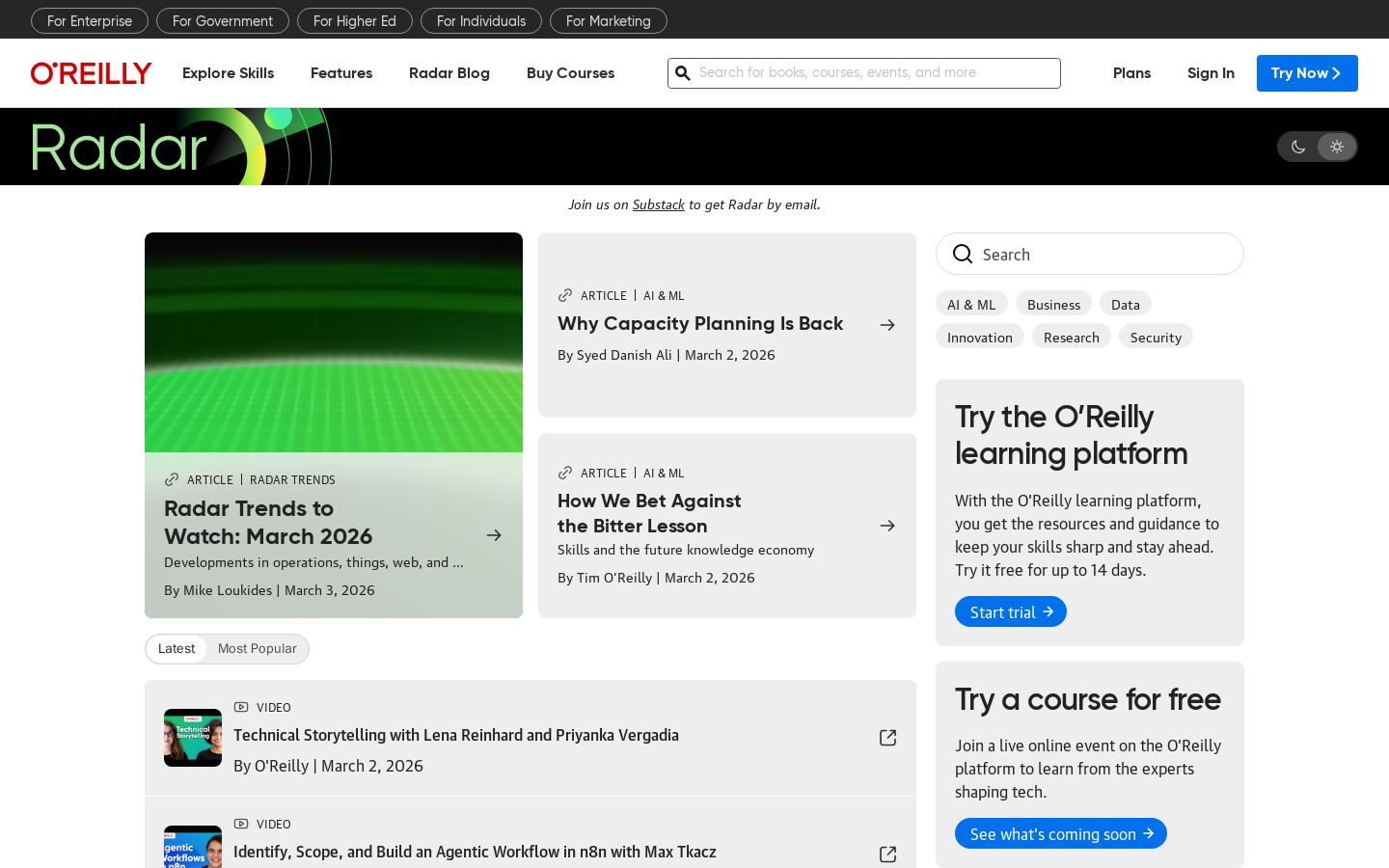1389x868 pixels.
Task: Click RADAR TRENDS category label
Action: (x=292, y=479)
